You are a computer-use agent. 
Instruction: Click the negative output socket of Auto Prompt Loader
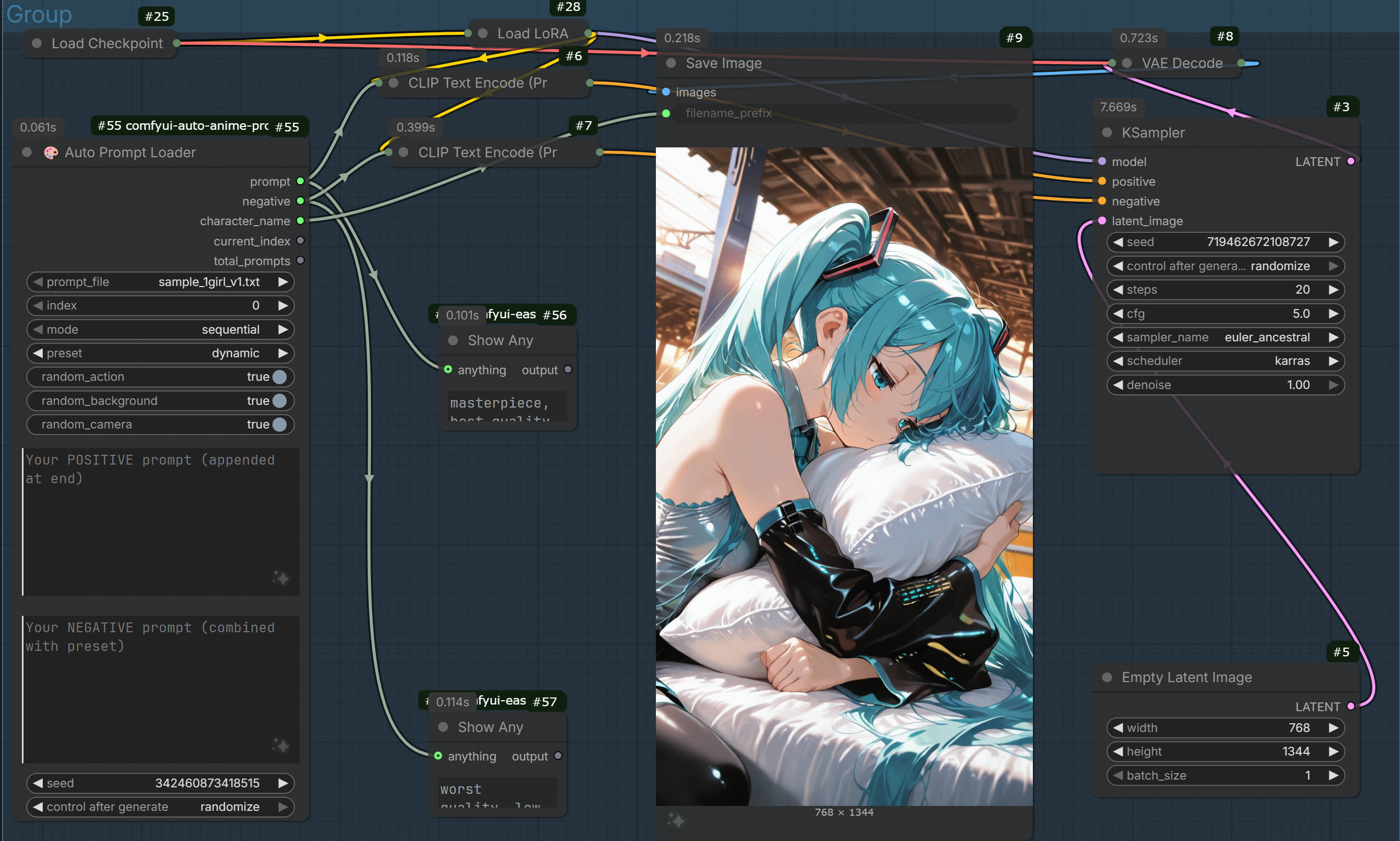coord(300,201)
